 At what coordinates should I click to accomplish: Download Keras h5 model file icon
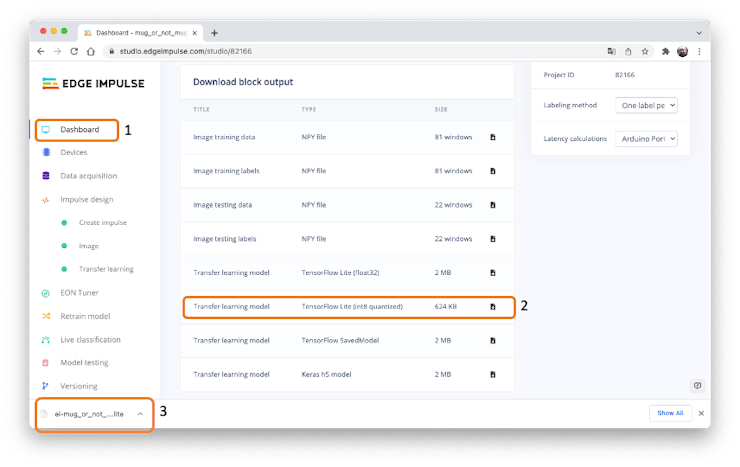[493, 375]
